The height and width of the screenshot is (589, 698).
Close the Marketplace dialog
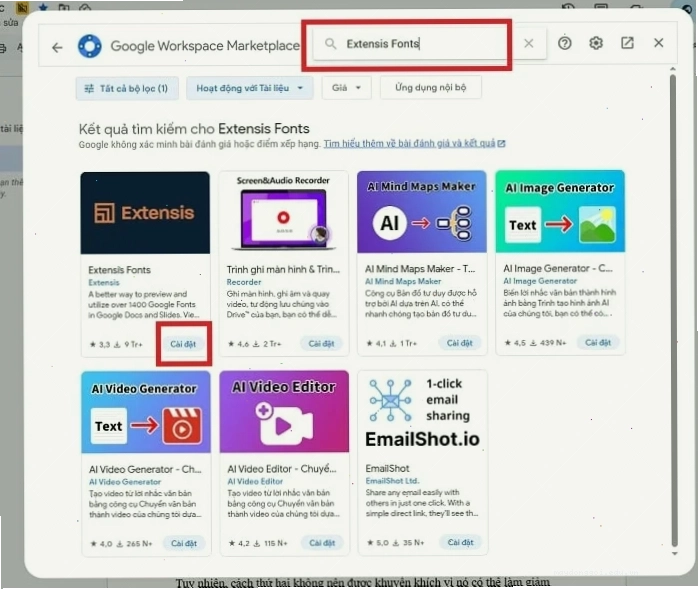click(658, 43)
